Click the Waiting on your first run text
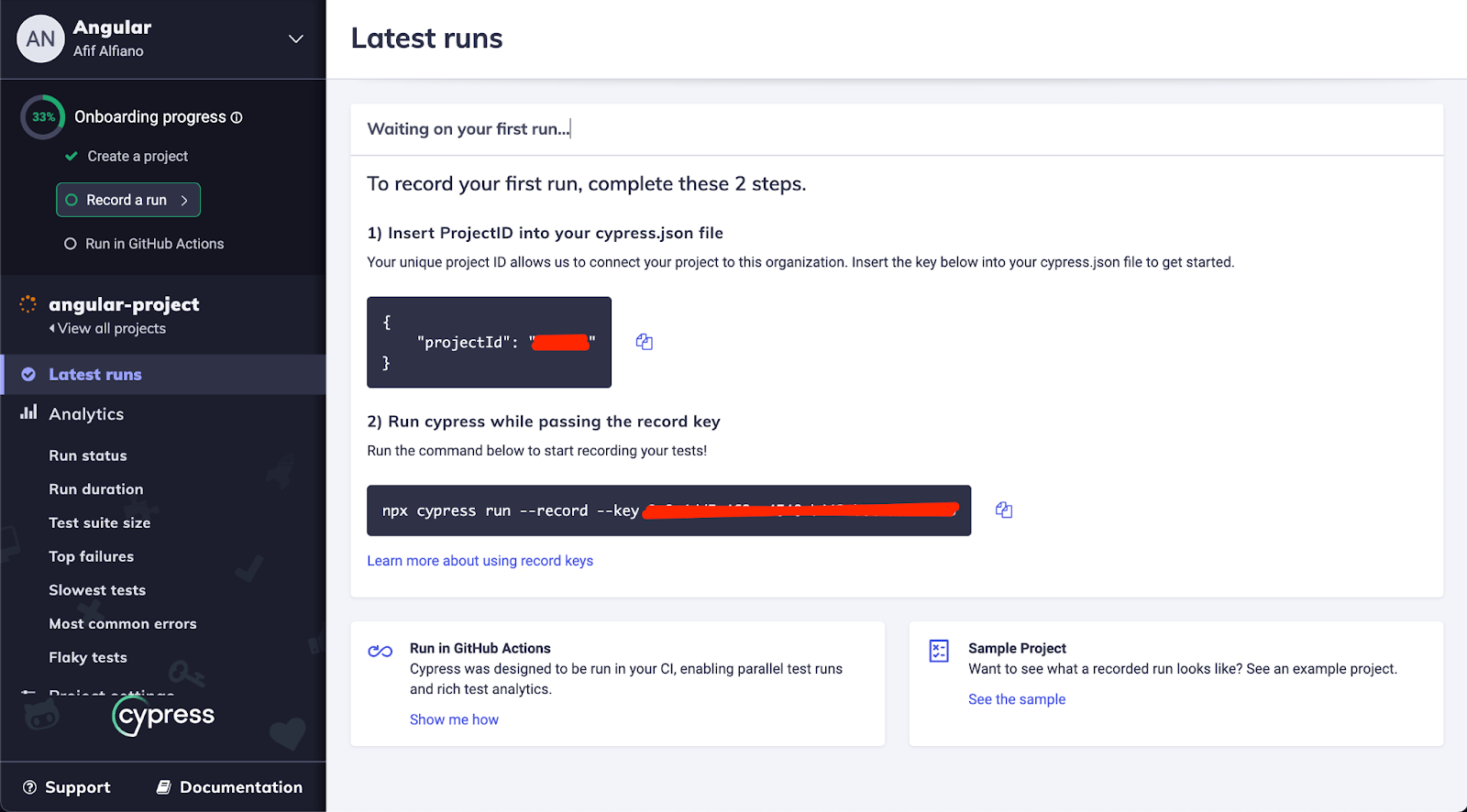Screen dimensions: 1467x812 [x=468, y=129]
